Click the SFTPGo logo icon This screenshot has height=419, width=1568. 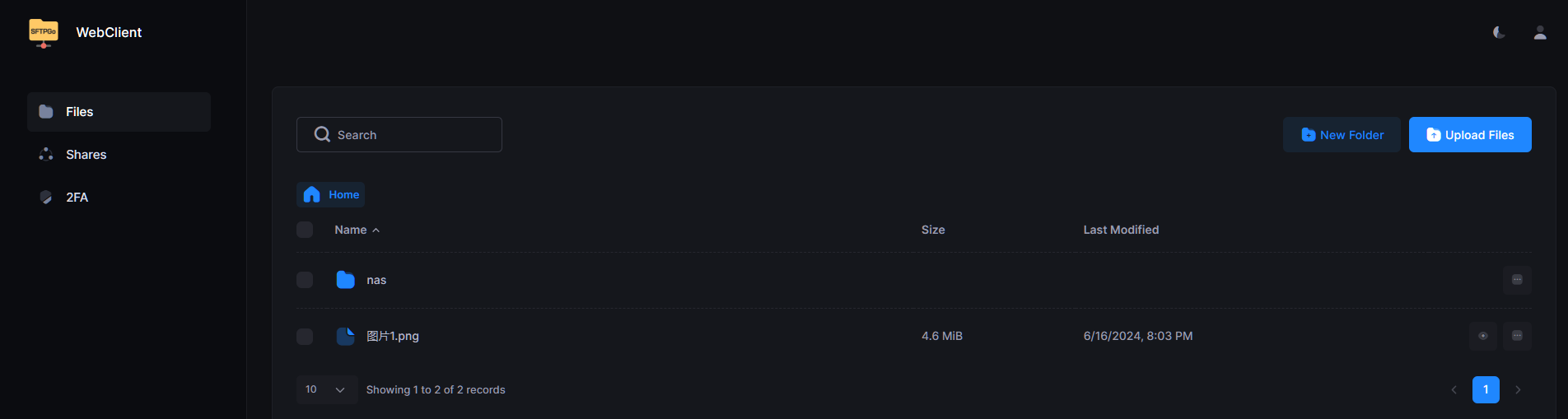pyautogui.click(x=44, y=33)
